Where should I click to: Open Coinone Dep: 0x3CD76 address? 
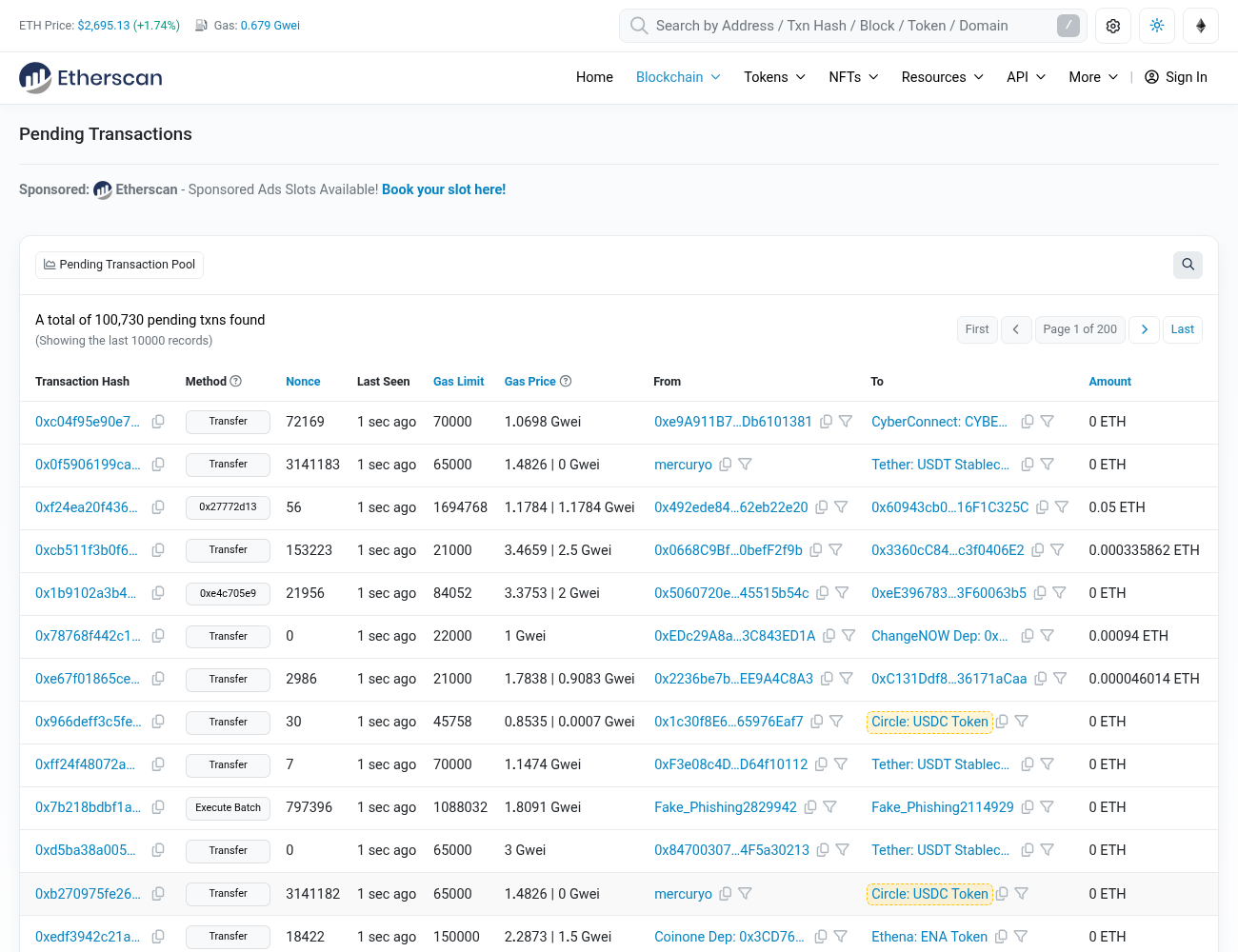(x=729, y=937)
